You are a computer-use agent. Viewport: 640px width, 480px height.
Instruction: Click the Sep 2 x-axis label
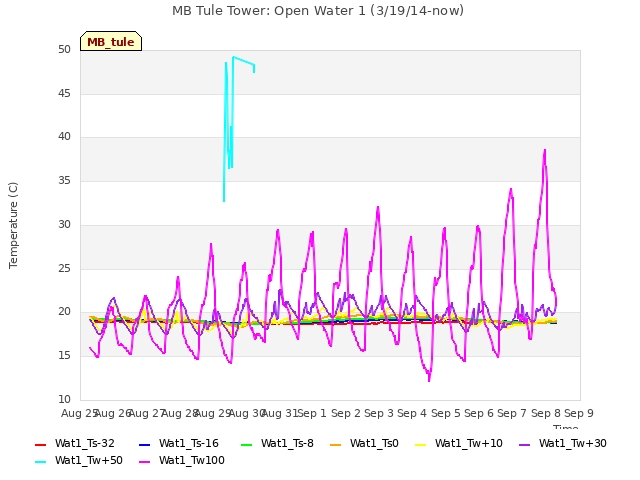346,413
